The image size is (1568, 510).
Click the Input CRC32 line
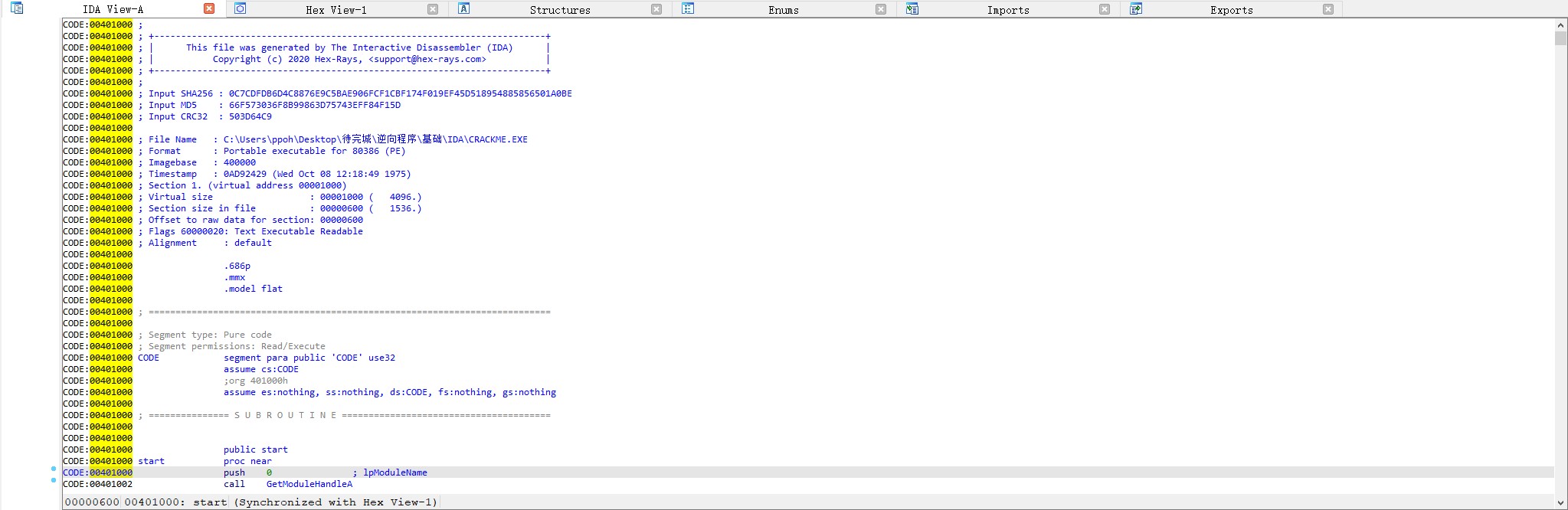(205, 116)
